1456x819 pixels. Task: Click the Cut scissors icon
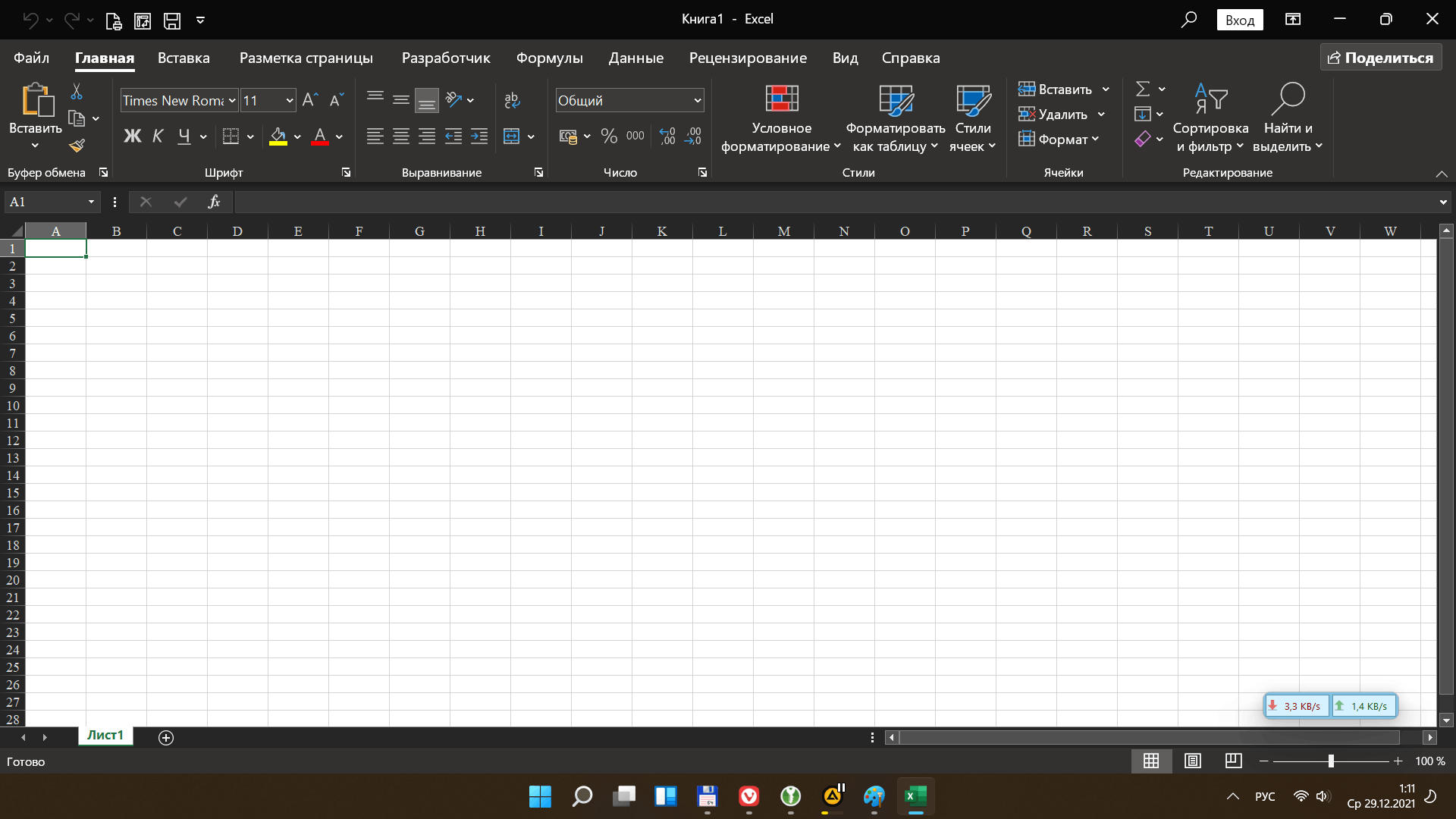coord(77,92)
